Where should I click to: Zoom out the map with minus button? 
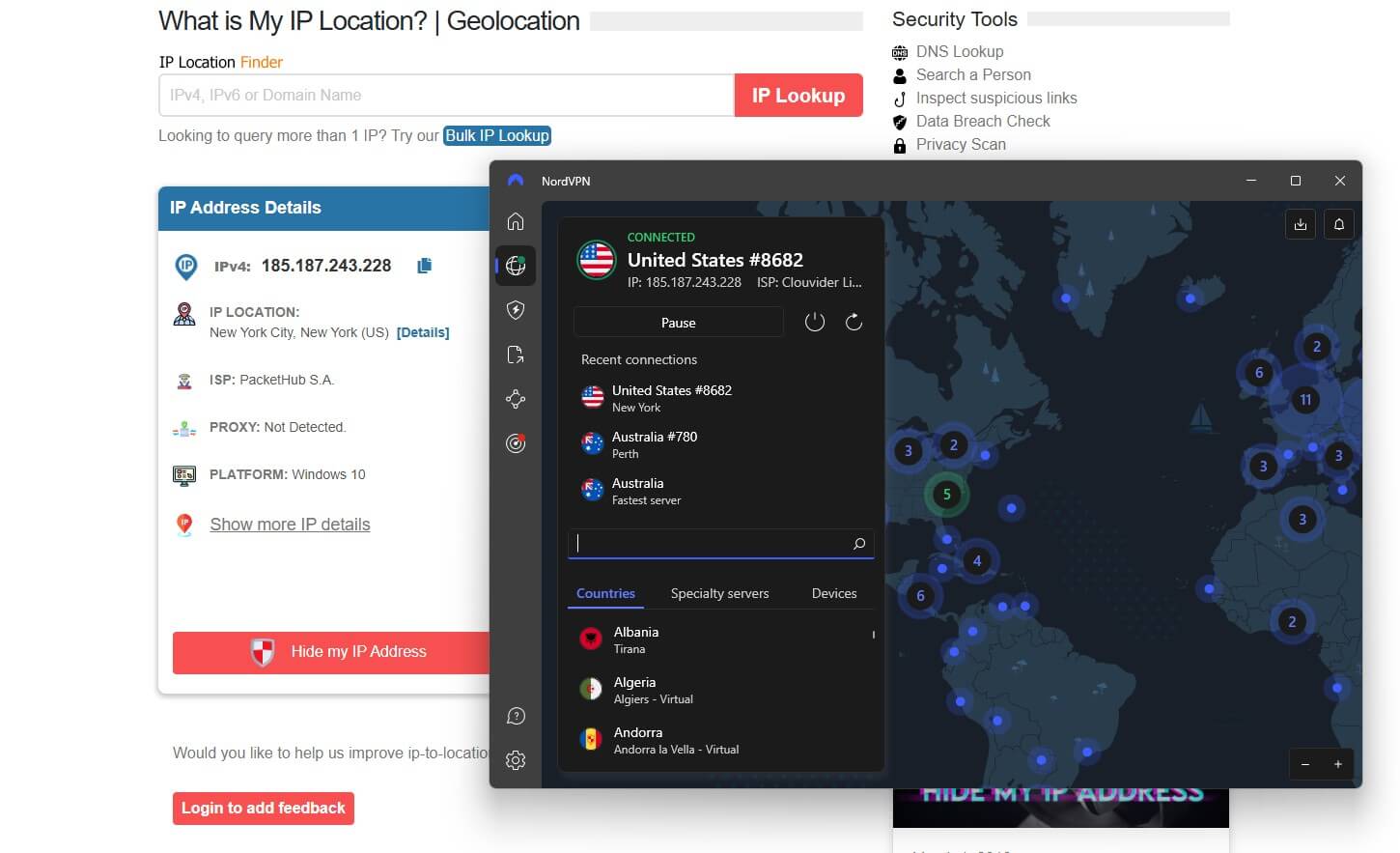click(1305, 764)
